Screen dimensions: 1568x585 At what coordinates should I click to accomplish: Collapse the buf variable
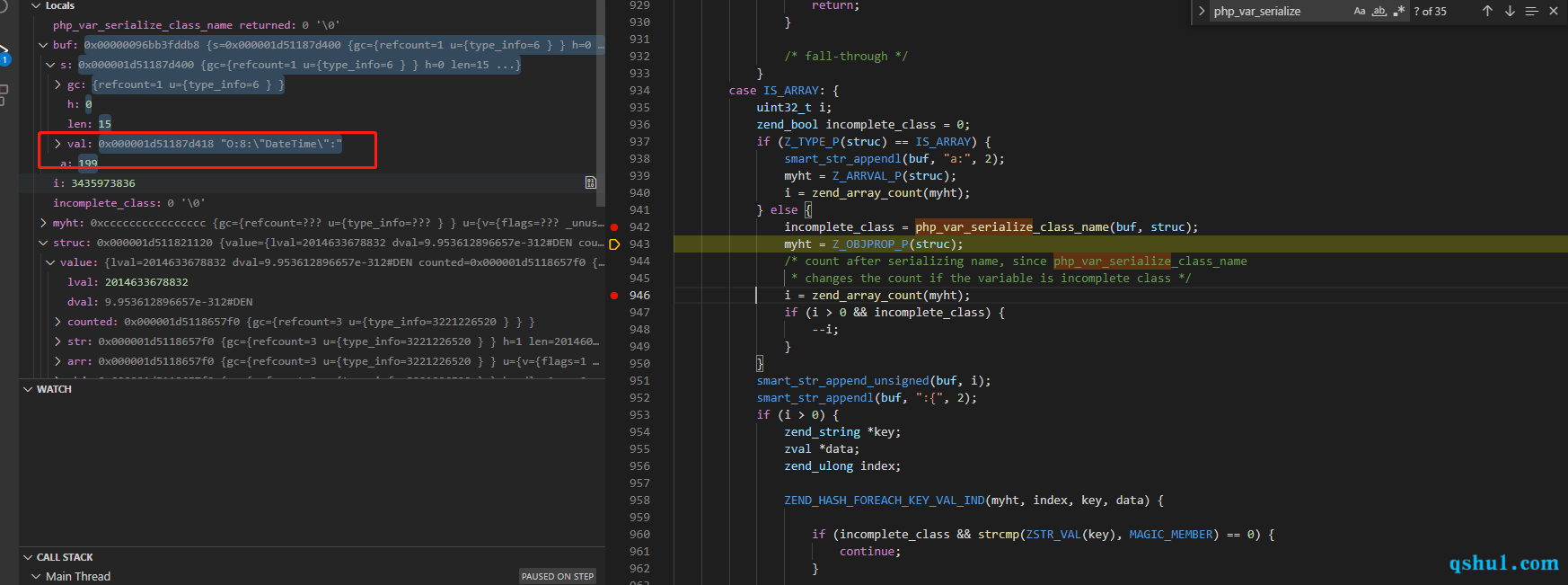(43, 44)
